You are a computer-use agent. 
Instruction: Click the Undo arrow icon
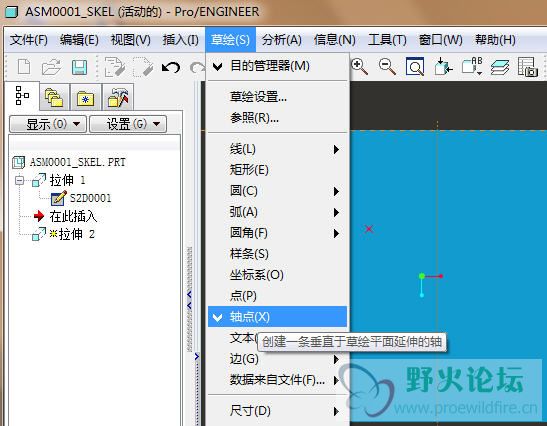[171, 67]
